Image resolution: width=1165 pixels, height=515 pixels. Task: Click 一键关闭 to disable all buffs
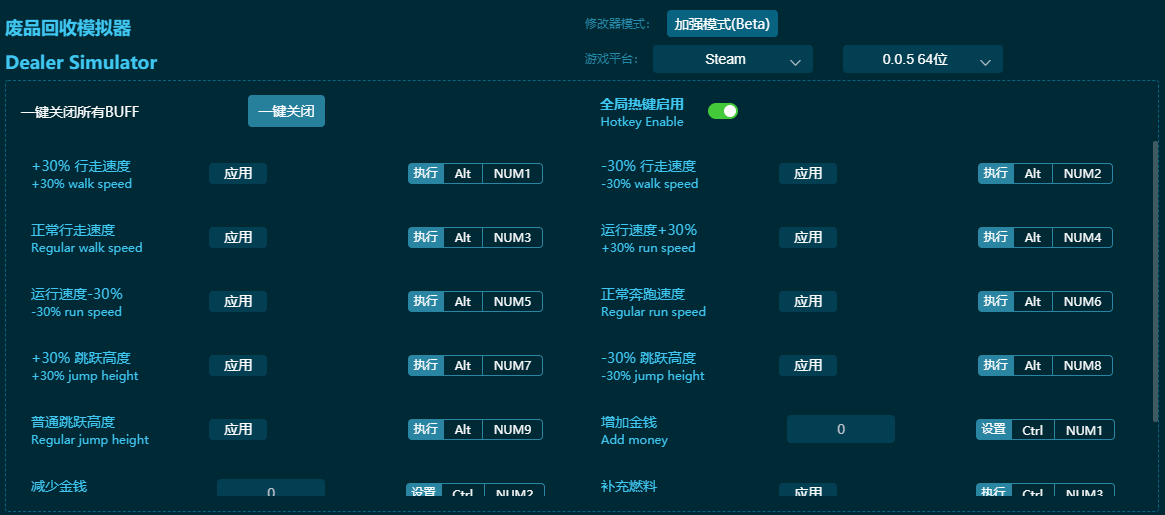click(x=286, y=111)
